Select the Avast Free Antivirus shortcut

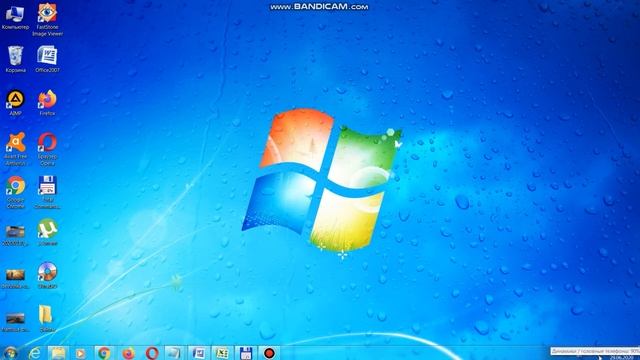pos(15,149)
